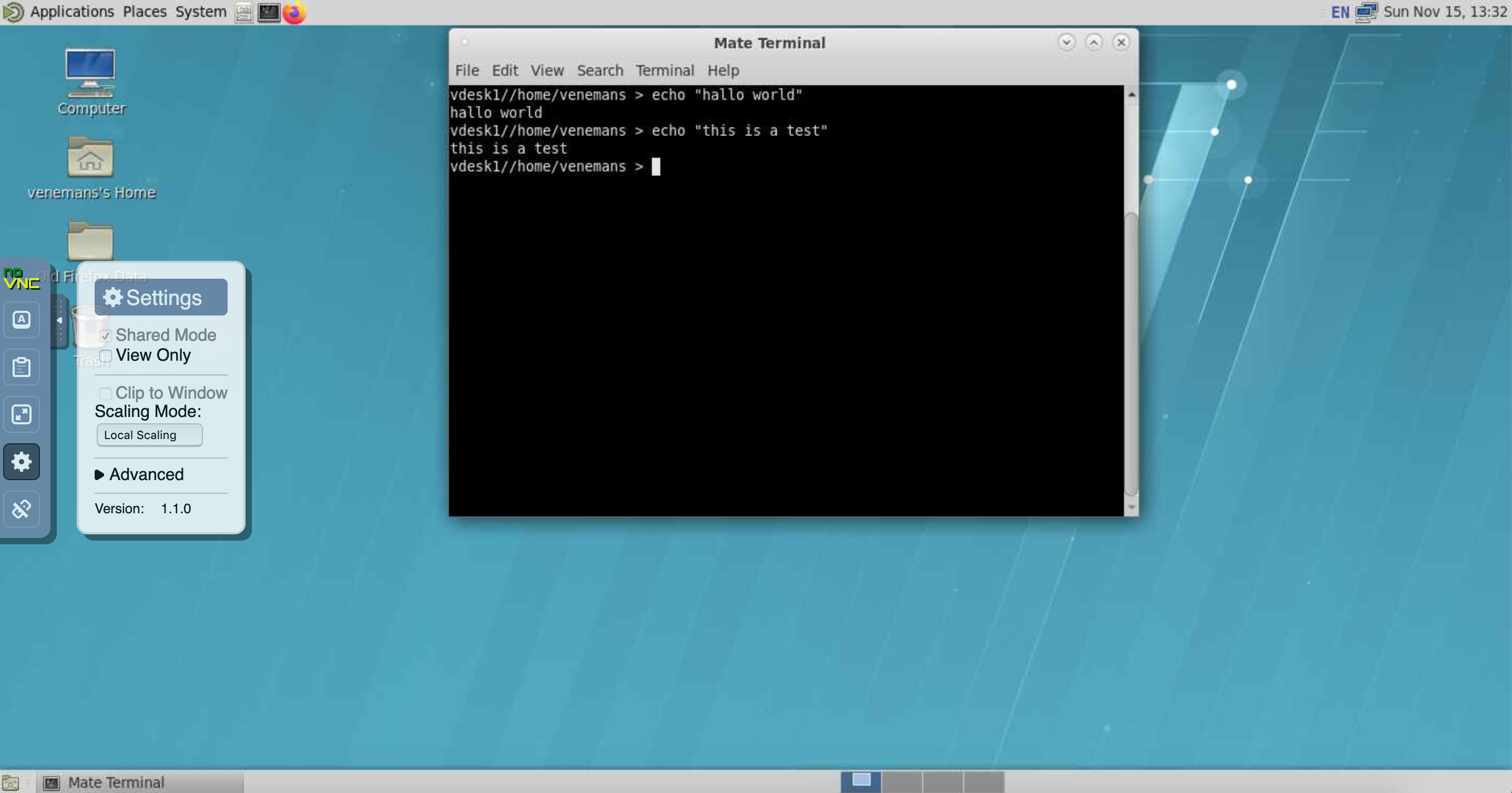Switch to the second workspace
This screenshot has width=1512, height=793.
click(902, 782)
